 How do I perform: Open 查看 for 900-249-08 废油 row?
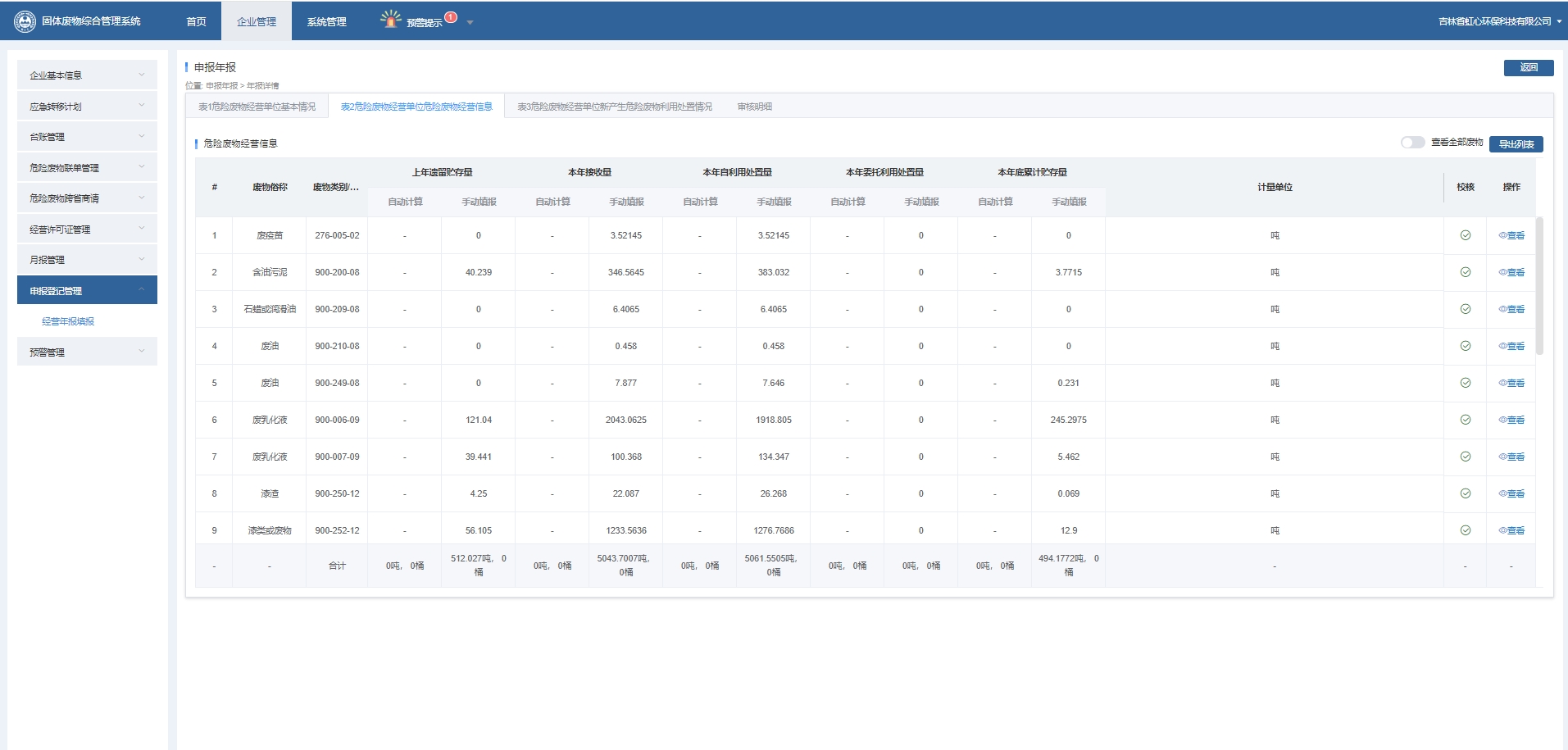click(1511, 383)
